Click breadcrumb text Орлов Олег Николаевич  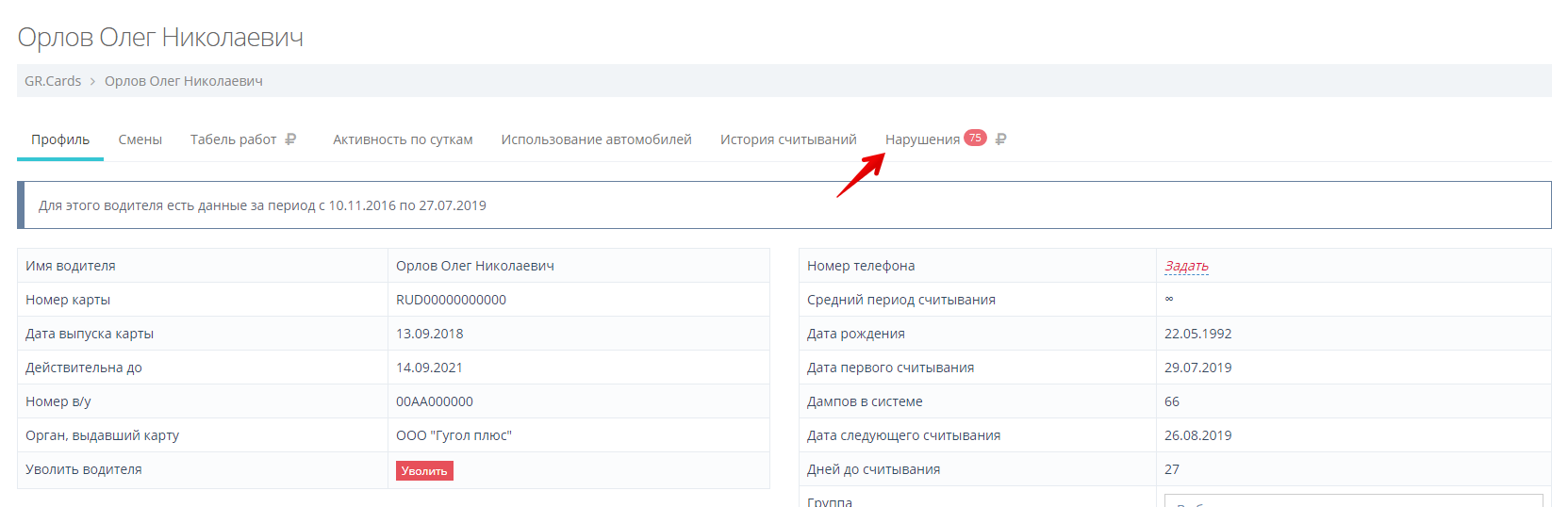click(184, 81)
